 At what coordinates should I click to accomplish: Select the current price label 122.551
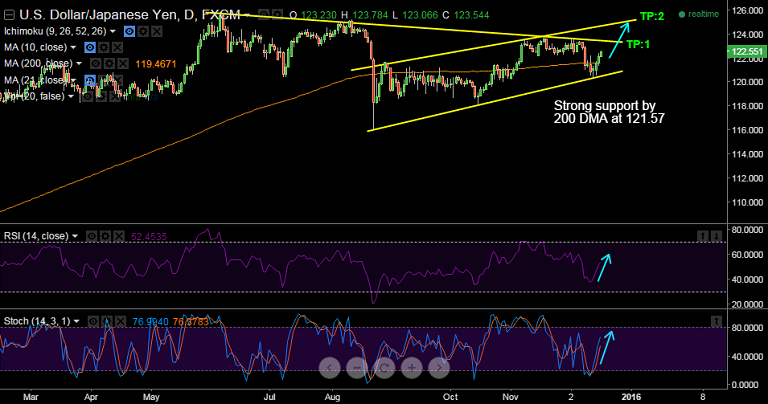pos(747,51)
